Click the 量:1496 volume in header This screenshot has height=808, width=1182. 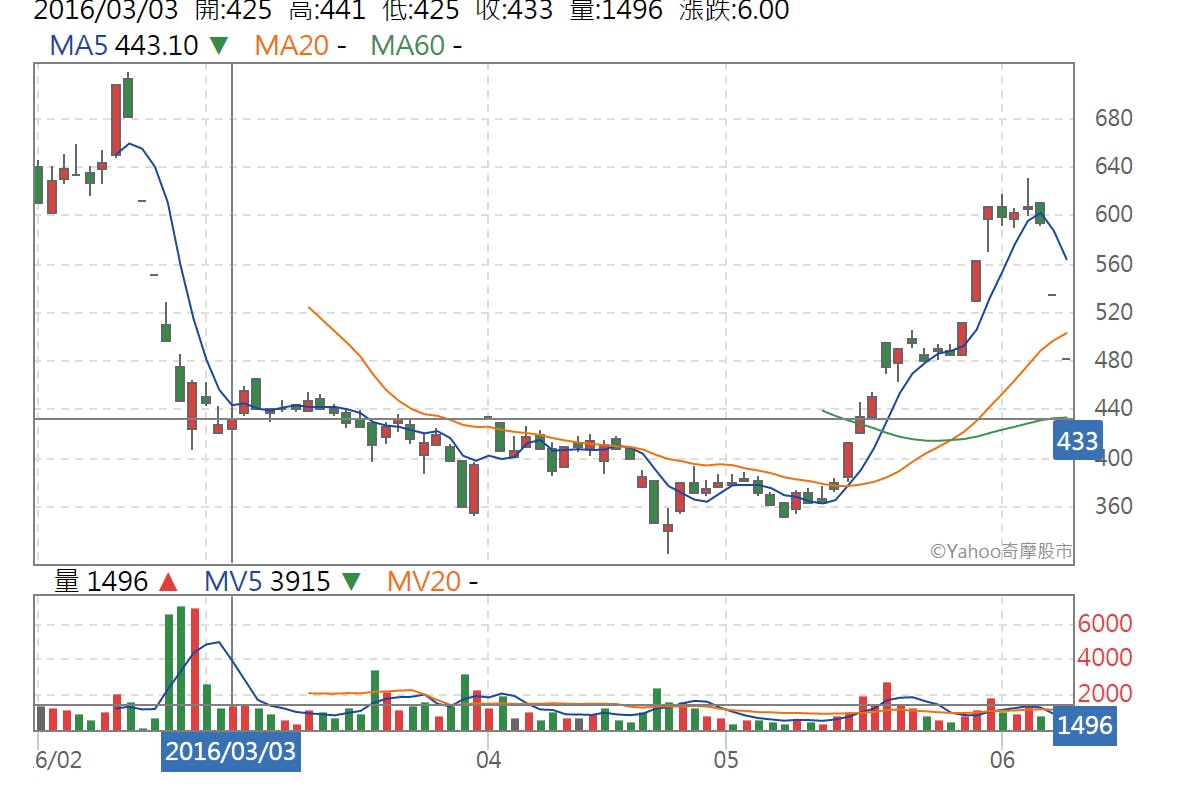(x=616, y=11)
